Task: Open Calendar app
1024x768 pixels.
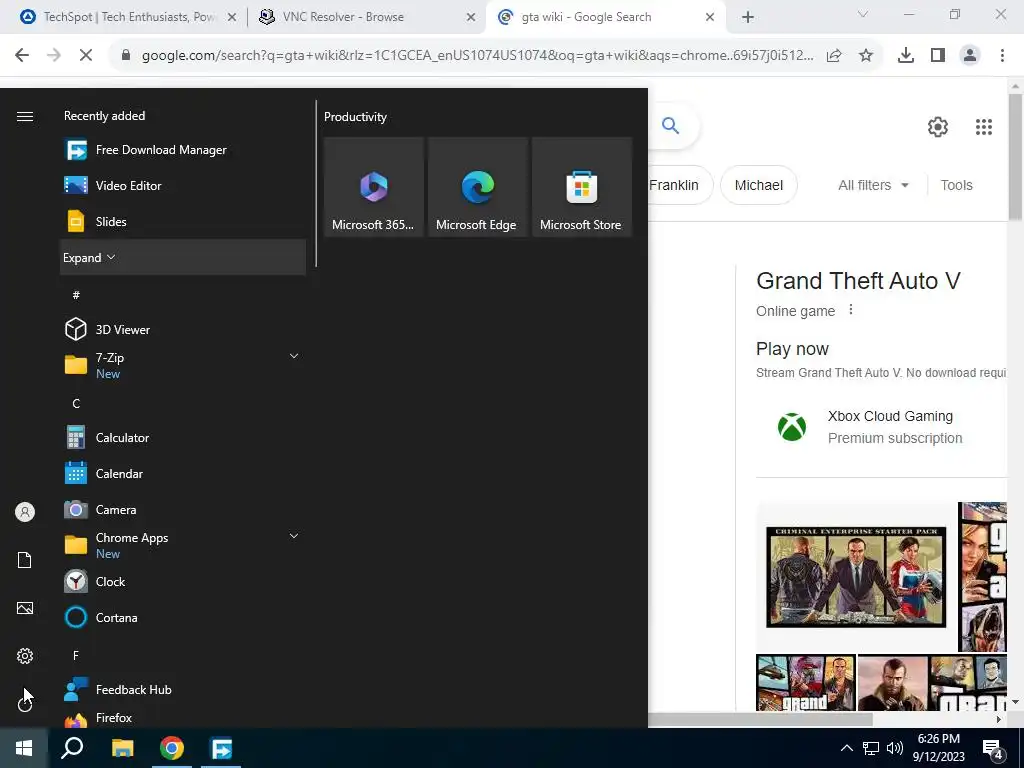Action: click(x=183, y=473)
